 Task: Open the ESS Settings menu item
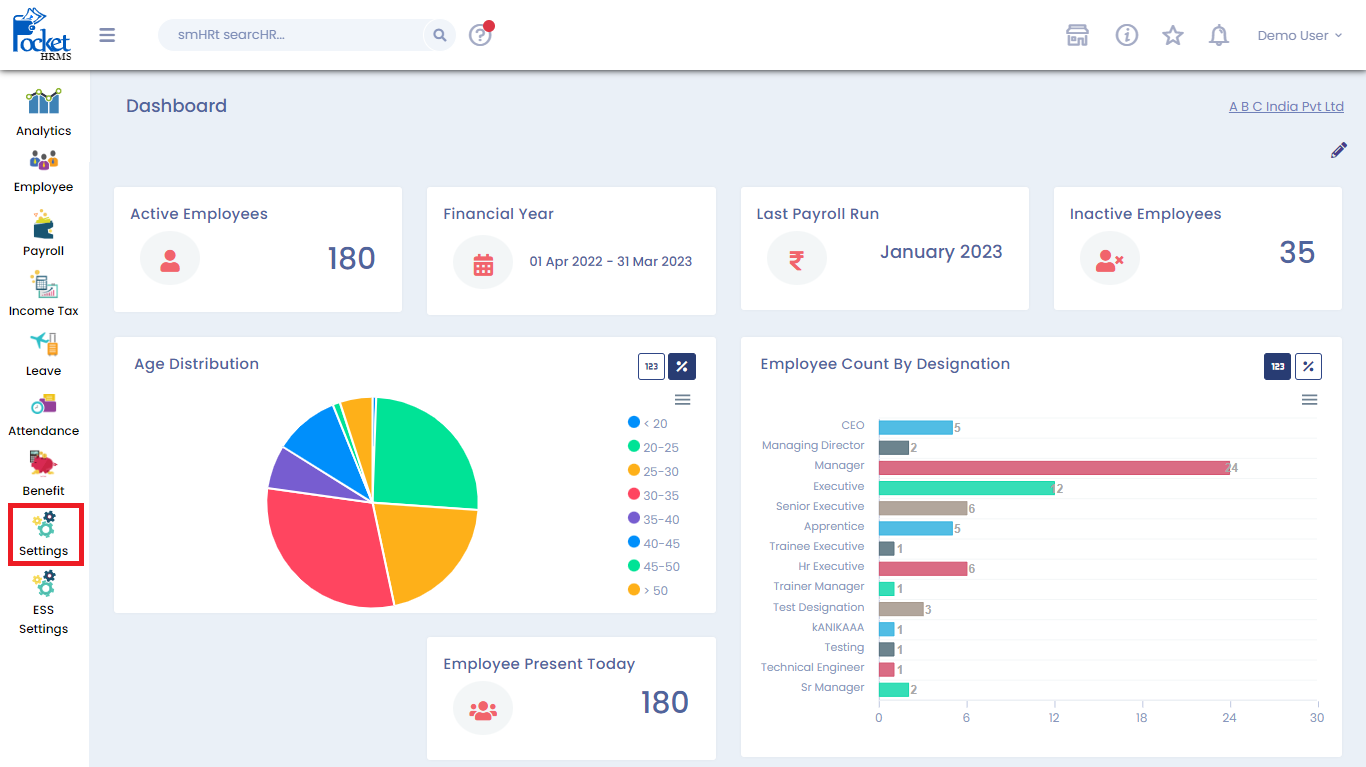pos(43,603)
